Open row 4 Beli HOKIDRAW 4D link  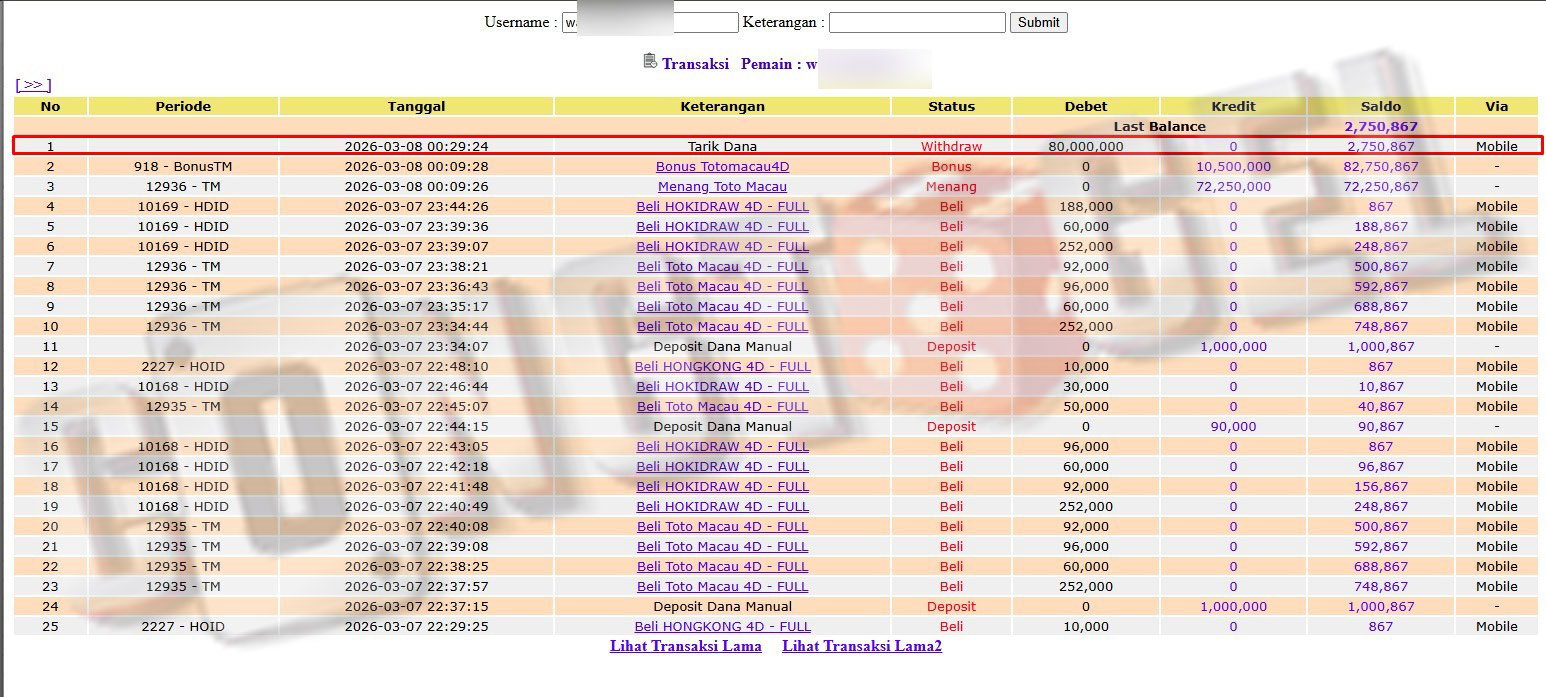[x=722, y=207]
